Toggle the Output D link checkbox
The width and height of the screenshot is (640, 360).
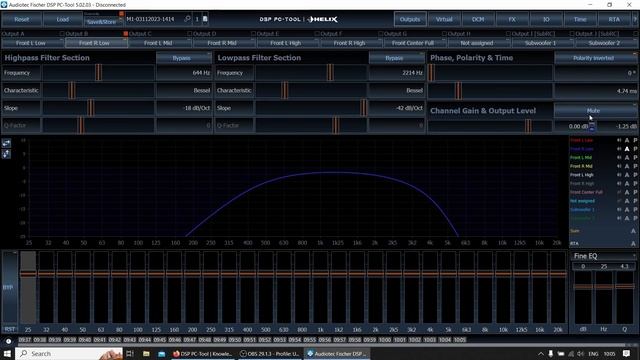point(253,33)
